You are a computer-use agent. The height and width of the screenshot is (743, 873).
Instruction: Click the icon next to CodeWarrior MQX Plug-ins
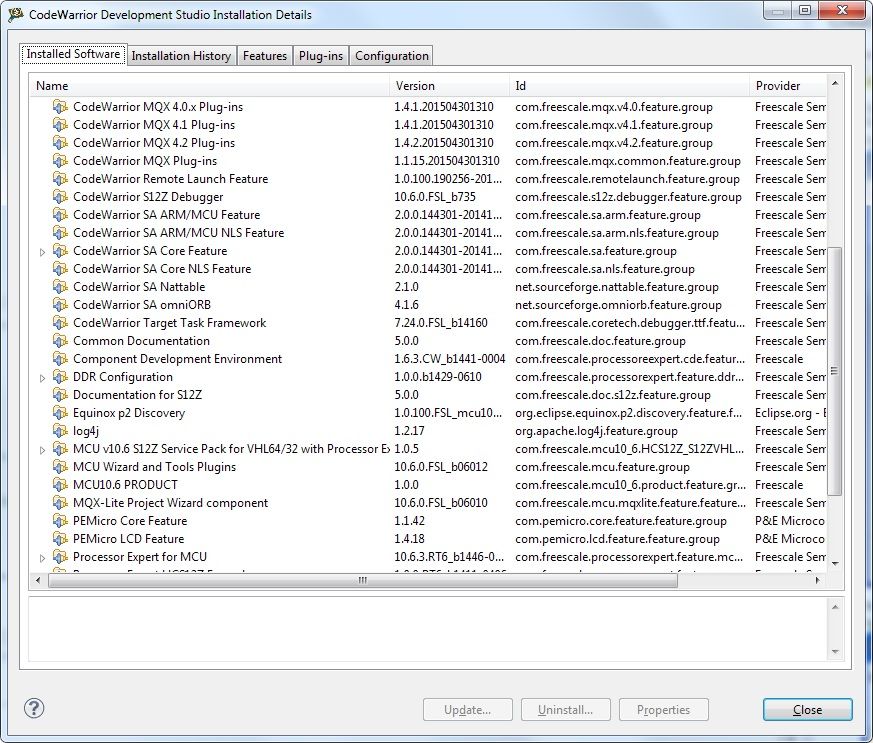60,160
